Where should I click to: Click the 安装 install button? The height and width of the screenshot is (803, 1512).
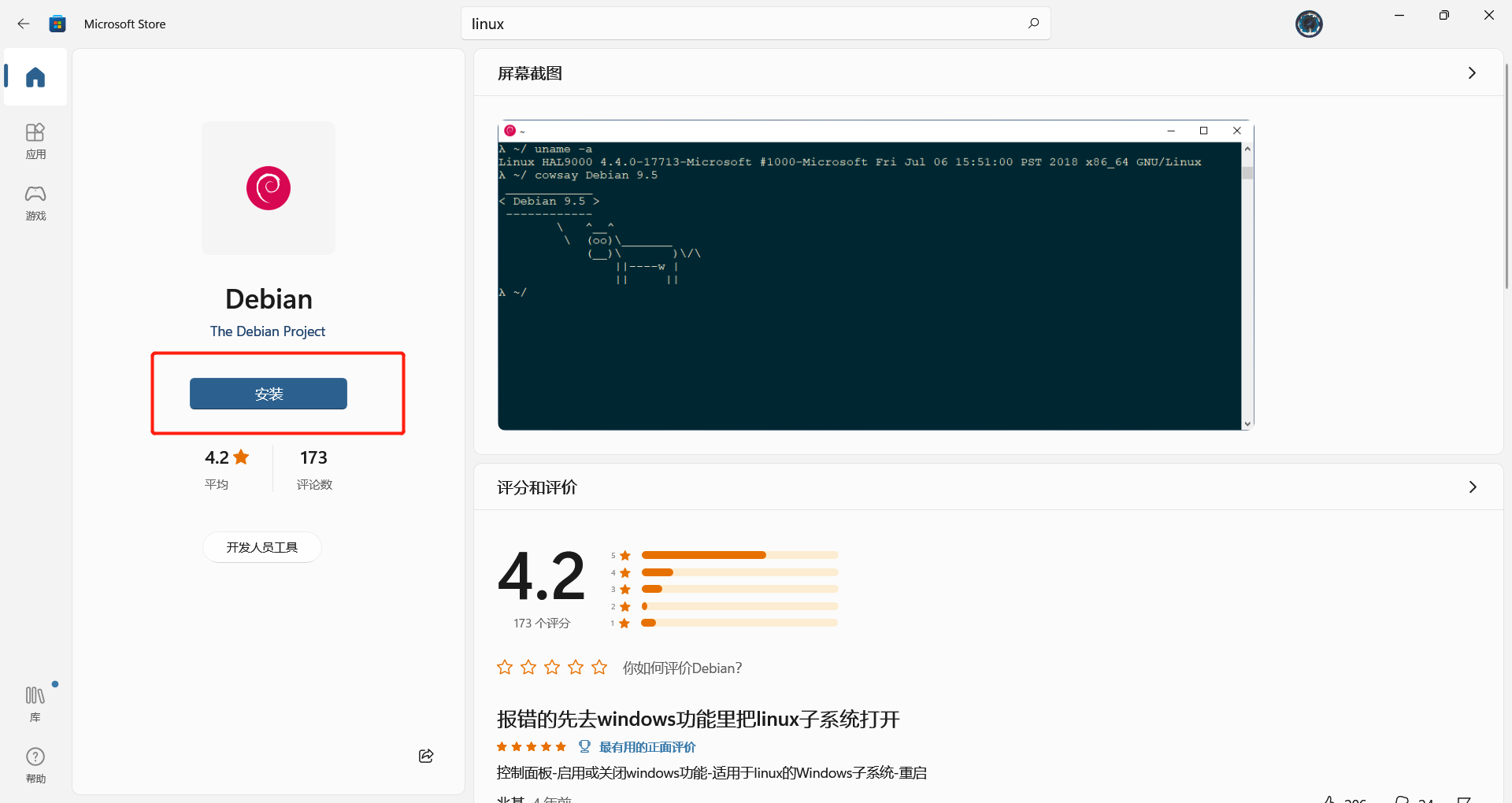(x=269, y=394)
